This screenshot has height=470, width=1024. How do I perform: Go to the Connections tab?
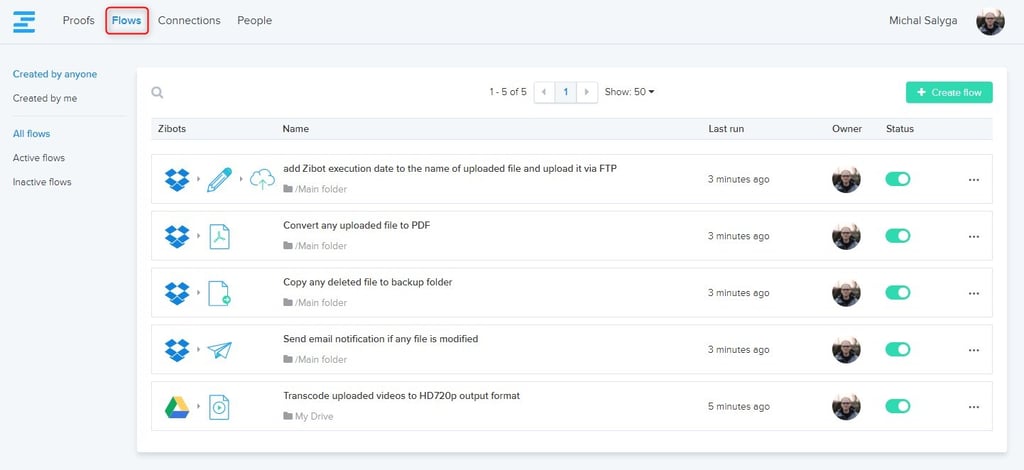(x=189, y=21)
